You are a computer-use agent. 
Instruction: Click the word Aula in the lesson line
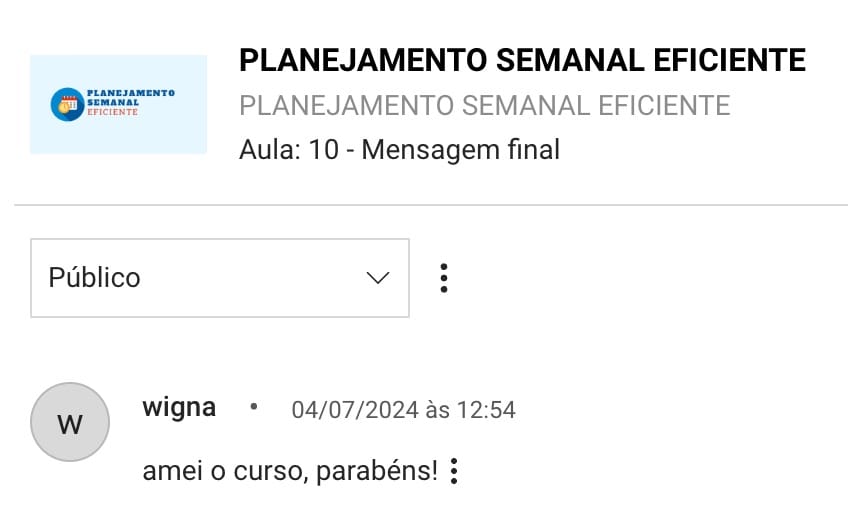point(269,150)
